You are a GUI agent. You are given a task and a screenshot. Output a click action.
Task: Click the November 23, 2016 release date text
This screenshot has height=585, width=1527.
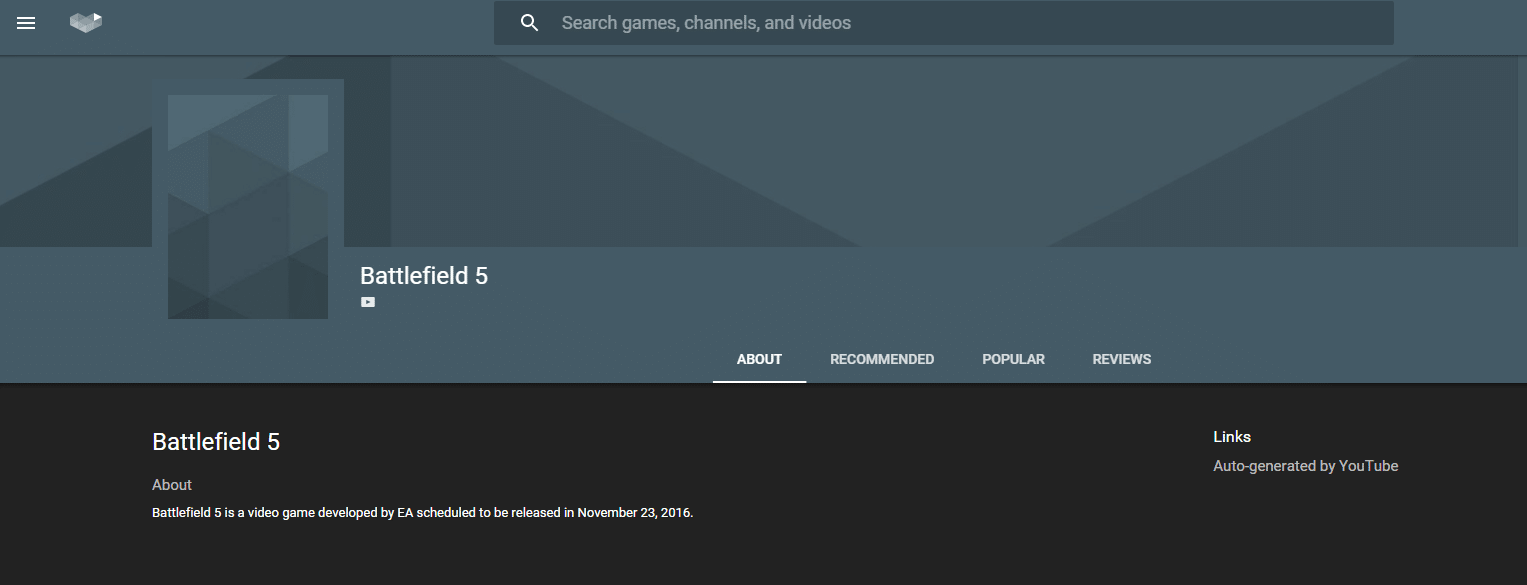tap(634, 513)
